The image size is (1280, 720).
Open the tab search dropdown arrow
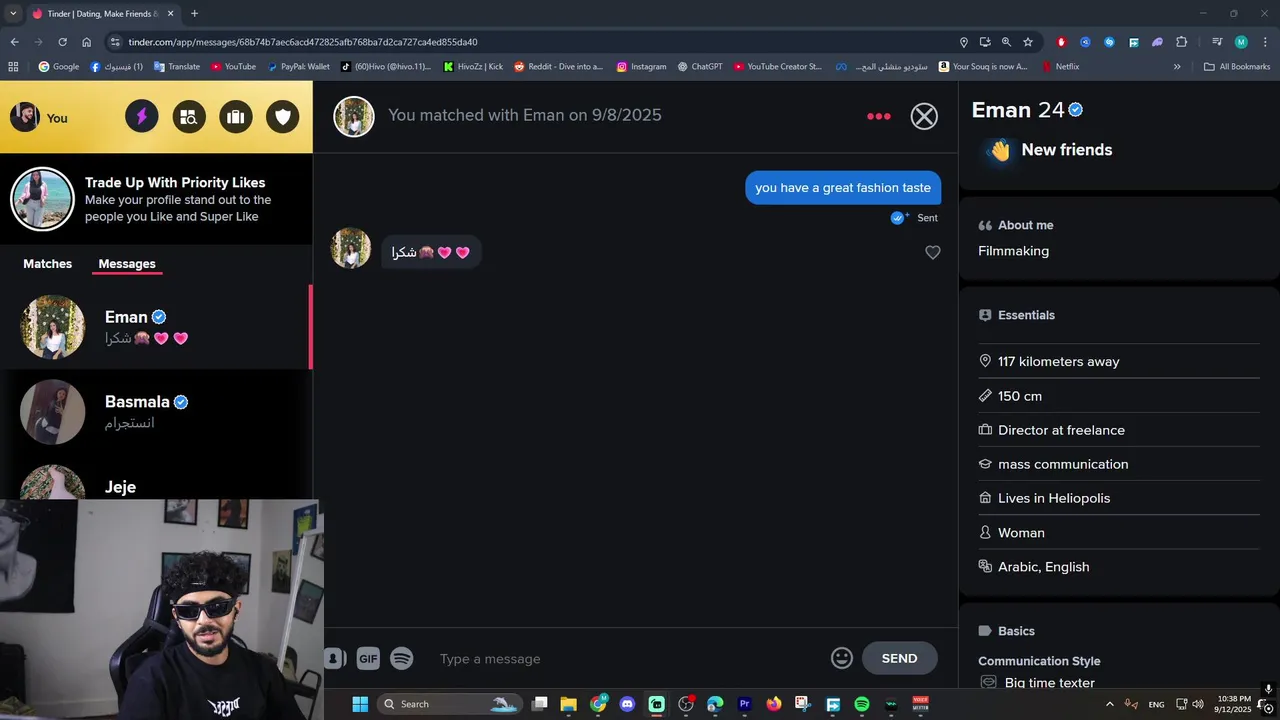[x=13, y=14]
